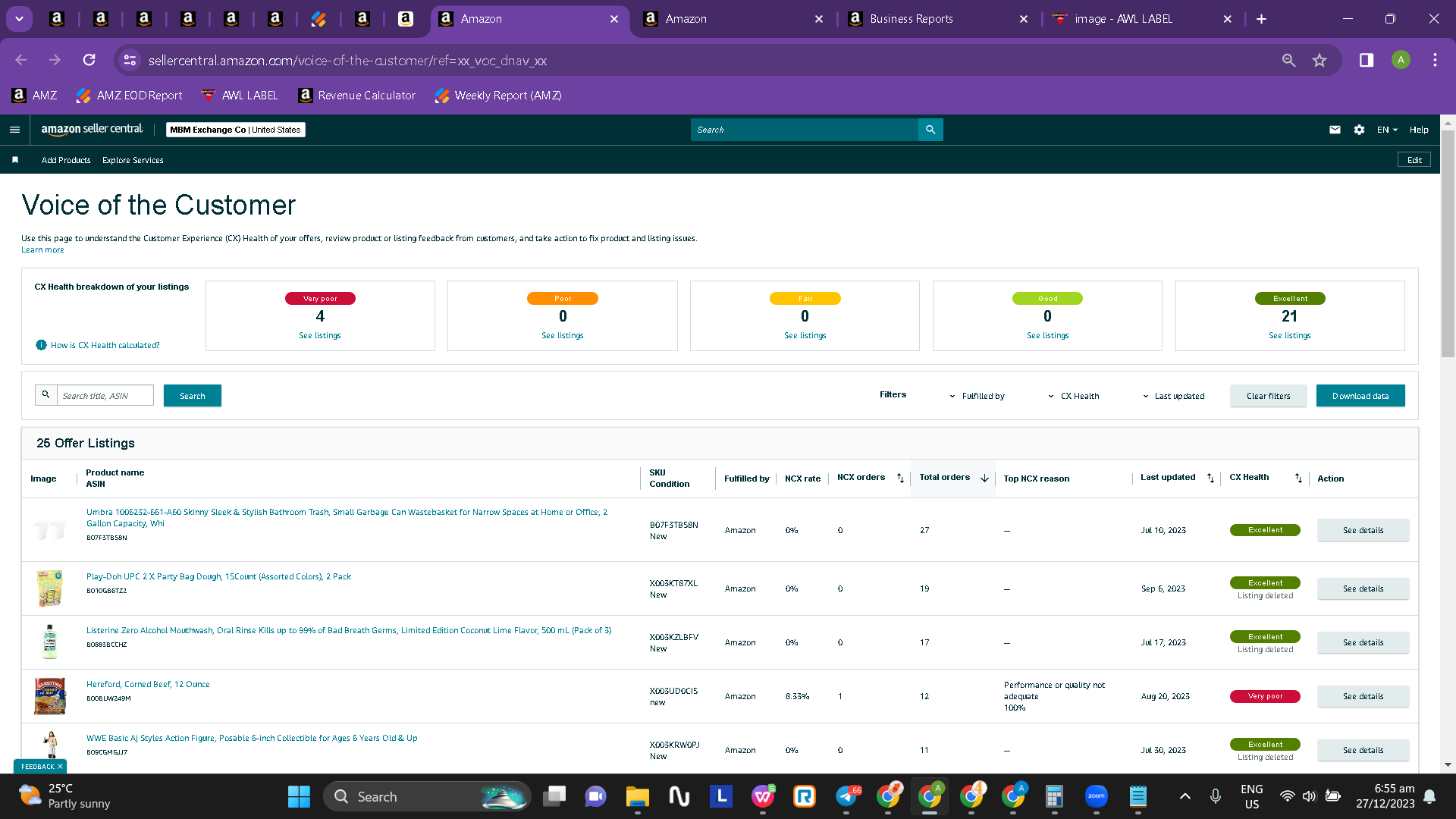
Task: Sort by NCX orders arrows icon
Action: tap(900, 478)
